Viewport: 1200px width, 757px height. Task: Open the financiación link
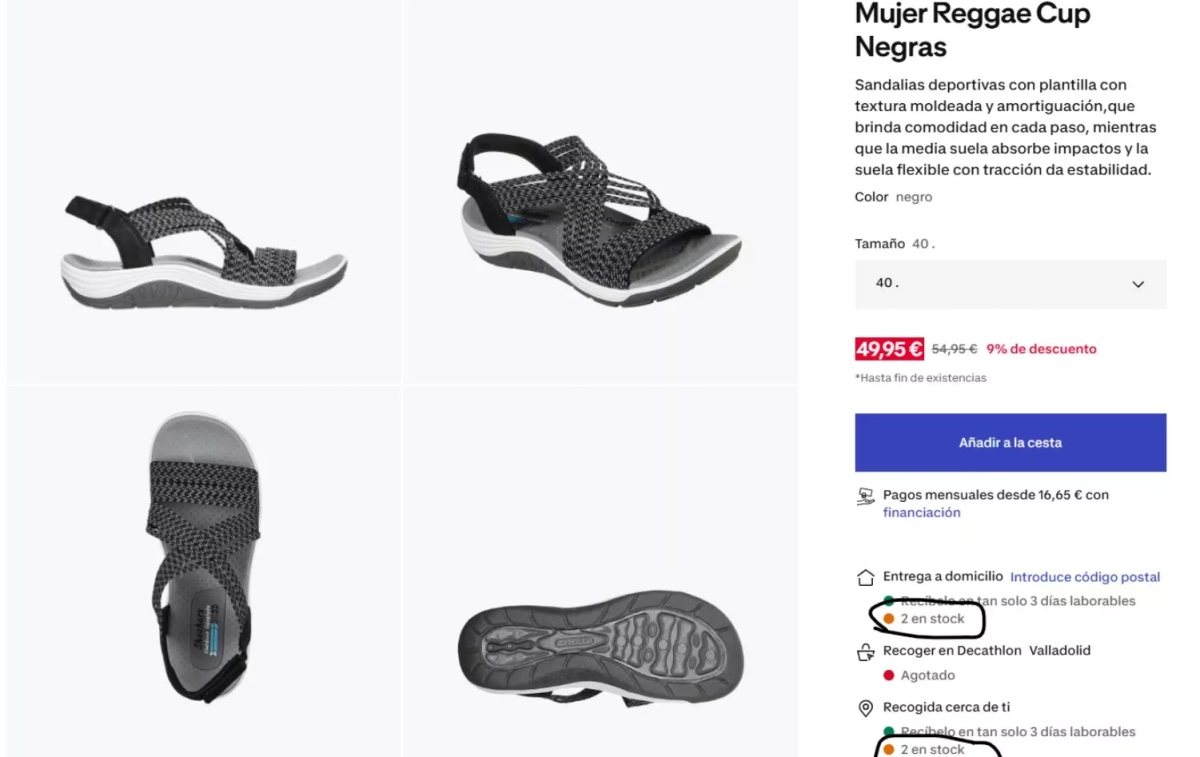921,513
